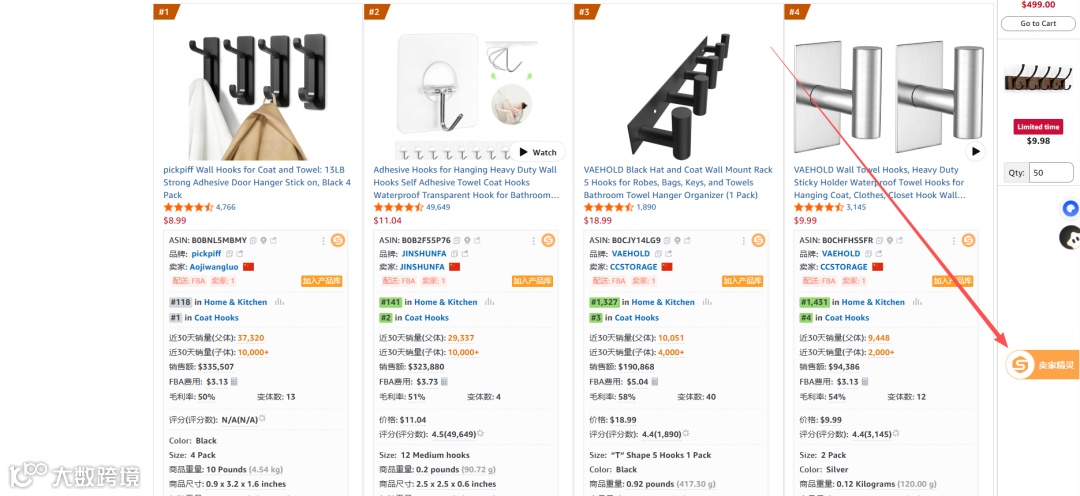Click the Go to Cart button
Viewport: 1080px width, 496px height.
[x=1038, y=23]
